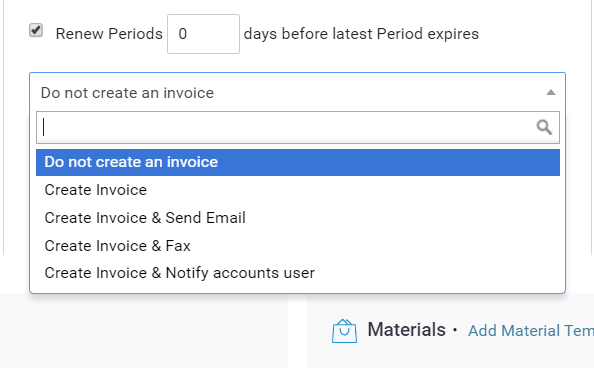594x368 pixels.
Task: Select 'Do not create an invoice' option
Action: click(x=298, y=162)
